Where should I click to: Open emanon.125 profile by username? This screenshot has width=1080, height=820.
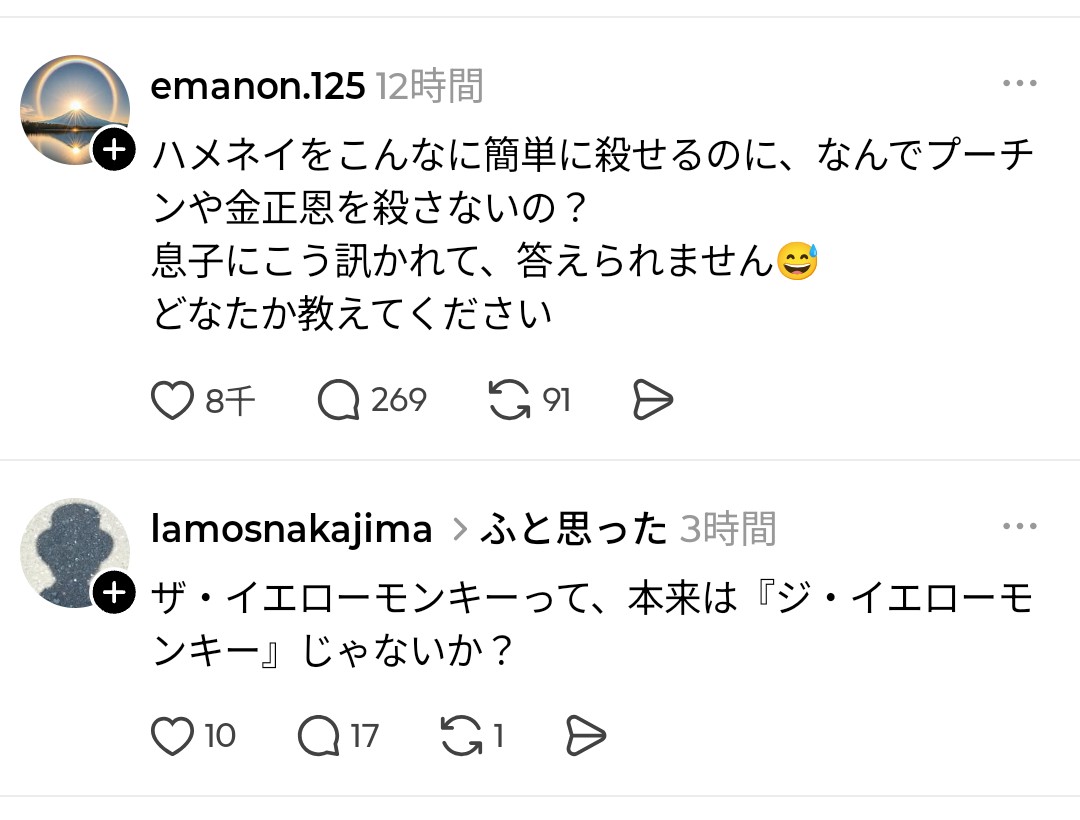[257, 87]
